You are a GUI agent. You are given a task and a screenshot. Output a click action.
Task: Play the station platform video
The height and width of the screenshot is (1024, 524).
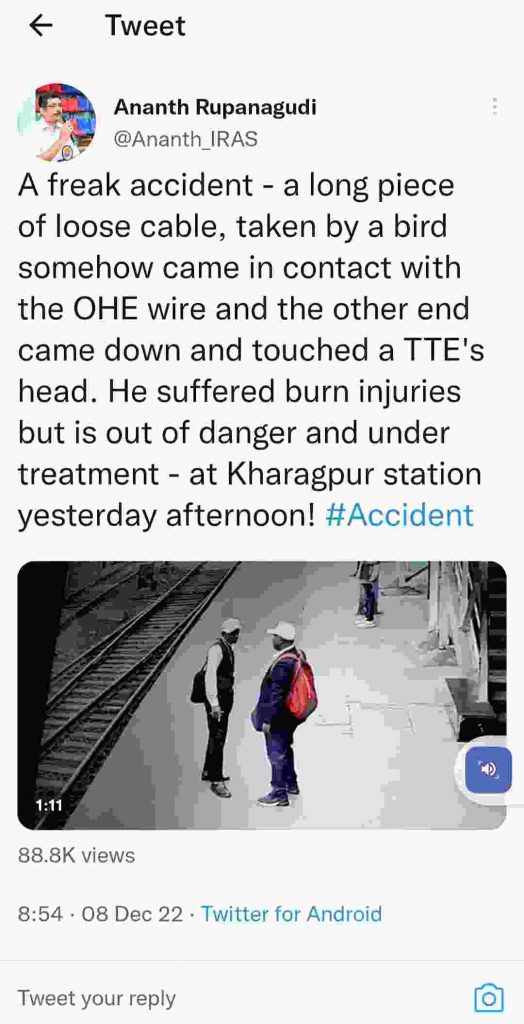262,695
